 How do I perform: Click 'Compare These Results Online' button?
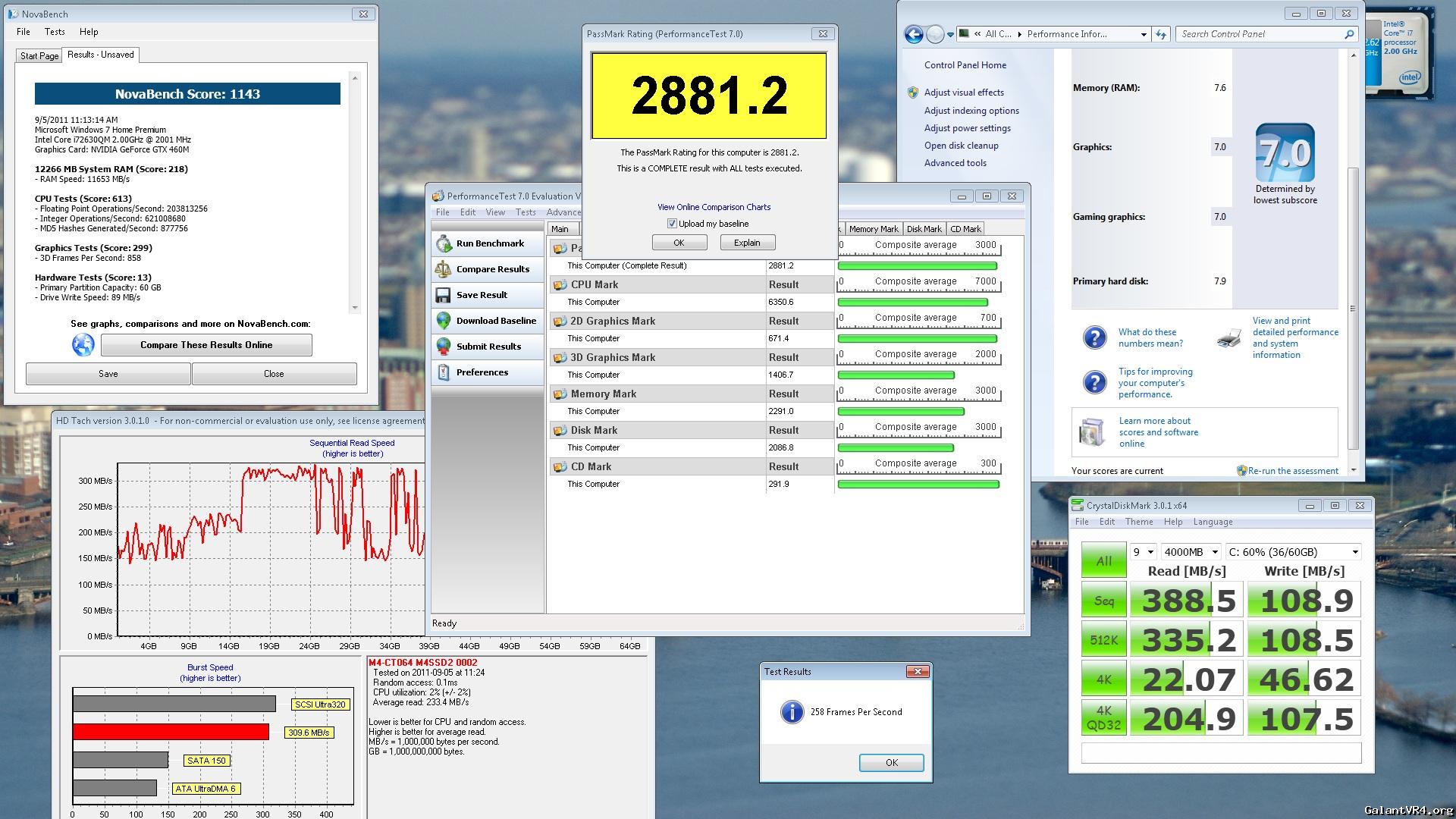[x=206, y=345]
